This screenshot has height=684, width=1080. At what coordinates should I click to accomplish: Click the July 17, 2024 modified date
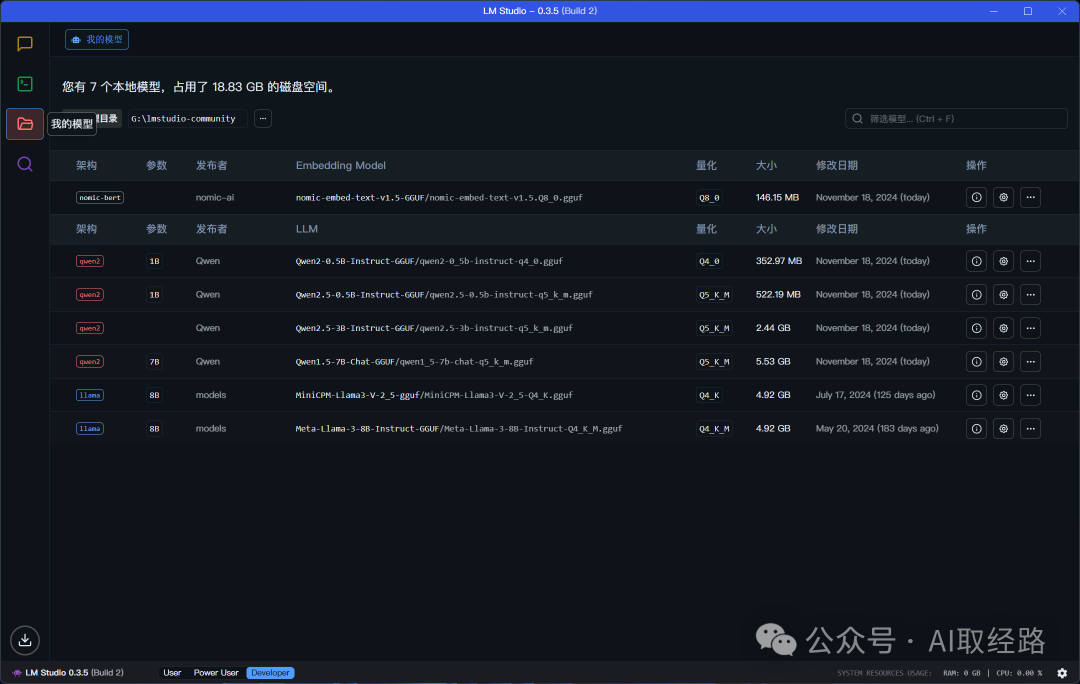pyautogui.click(x=875, y=395)
